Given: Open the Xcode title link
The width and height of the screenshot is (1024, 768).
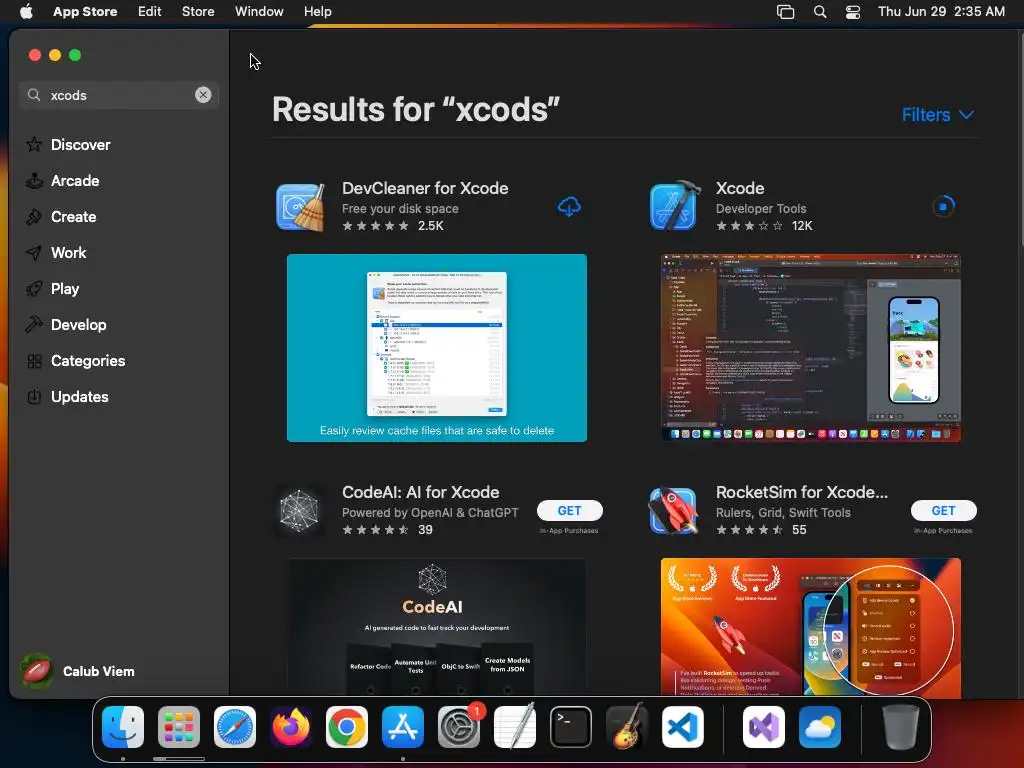Looking at the screenshot, I should (x=740, y=188).
